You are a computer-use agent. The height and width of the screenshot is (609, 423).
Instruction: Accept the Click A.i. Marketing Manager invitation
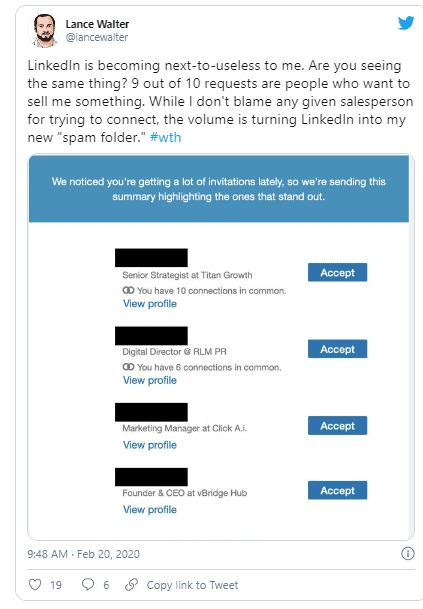[x=337, y=425]
